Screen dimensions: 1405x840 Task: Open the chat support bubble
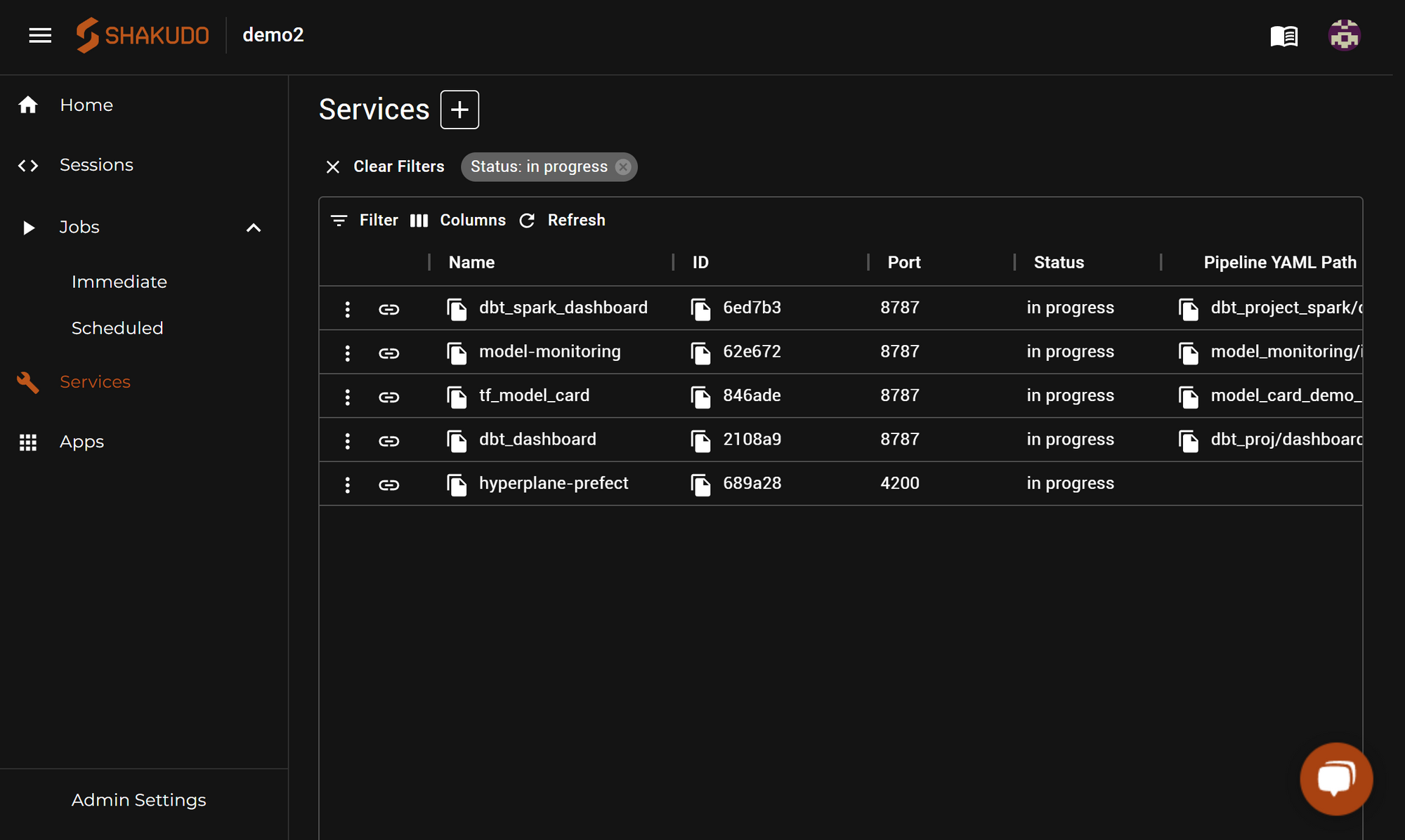[1335, 778]
